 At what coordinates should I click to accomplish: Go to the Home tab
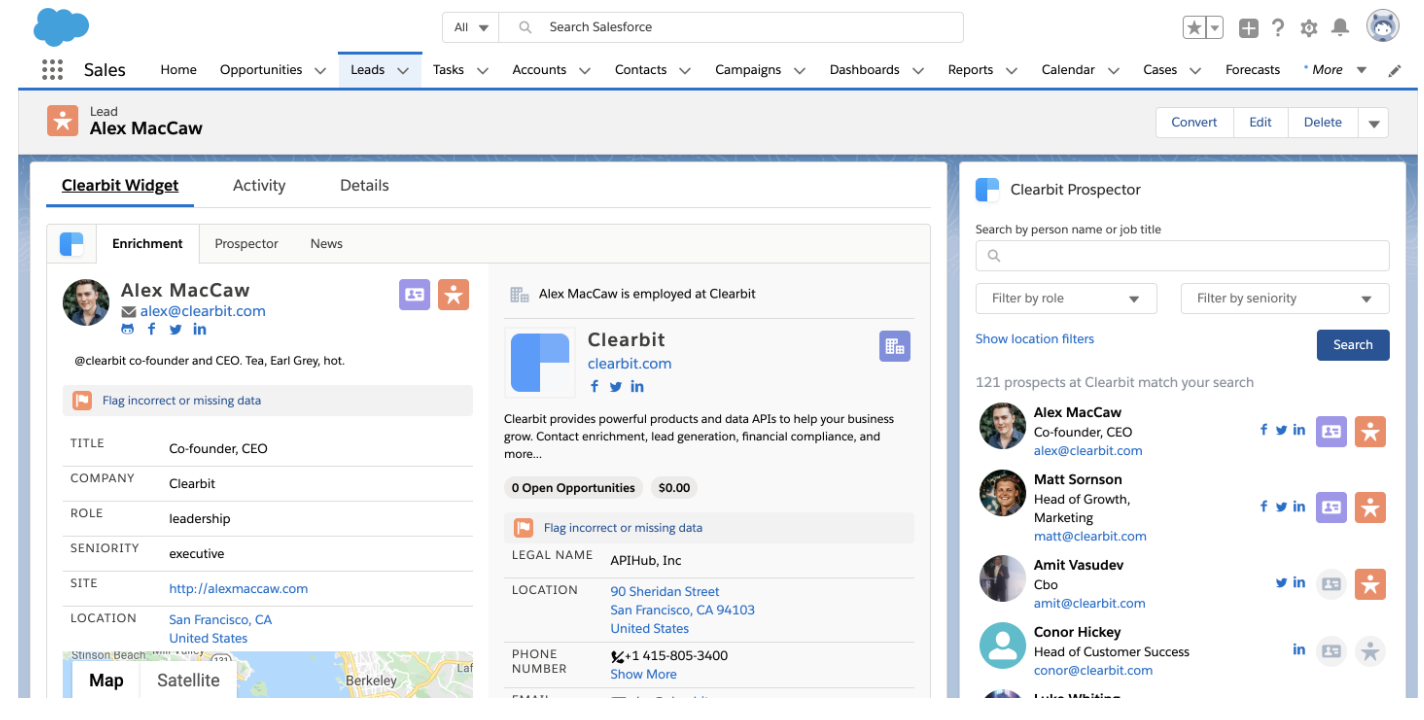pyautogui.click(x=178, y=70)
